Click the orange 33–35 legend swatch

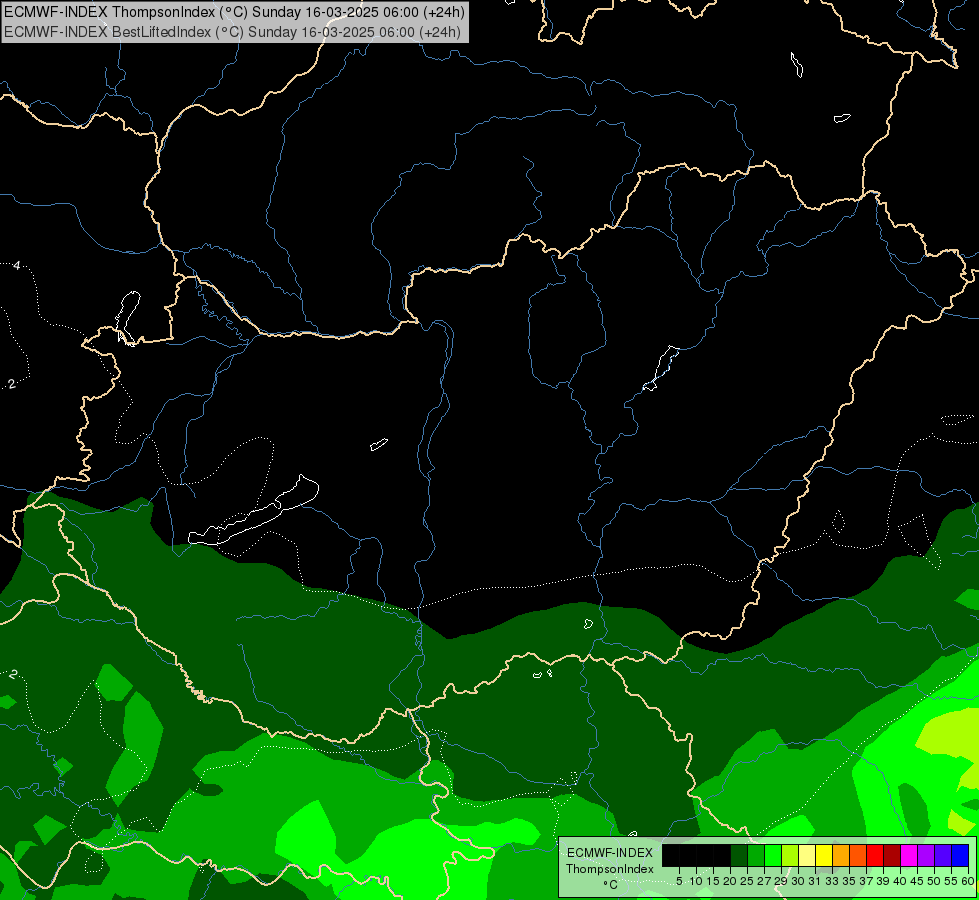841,855
